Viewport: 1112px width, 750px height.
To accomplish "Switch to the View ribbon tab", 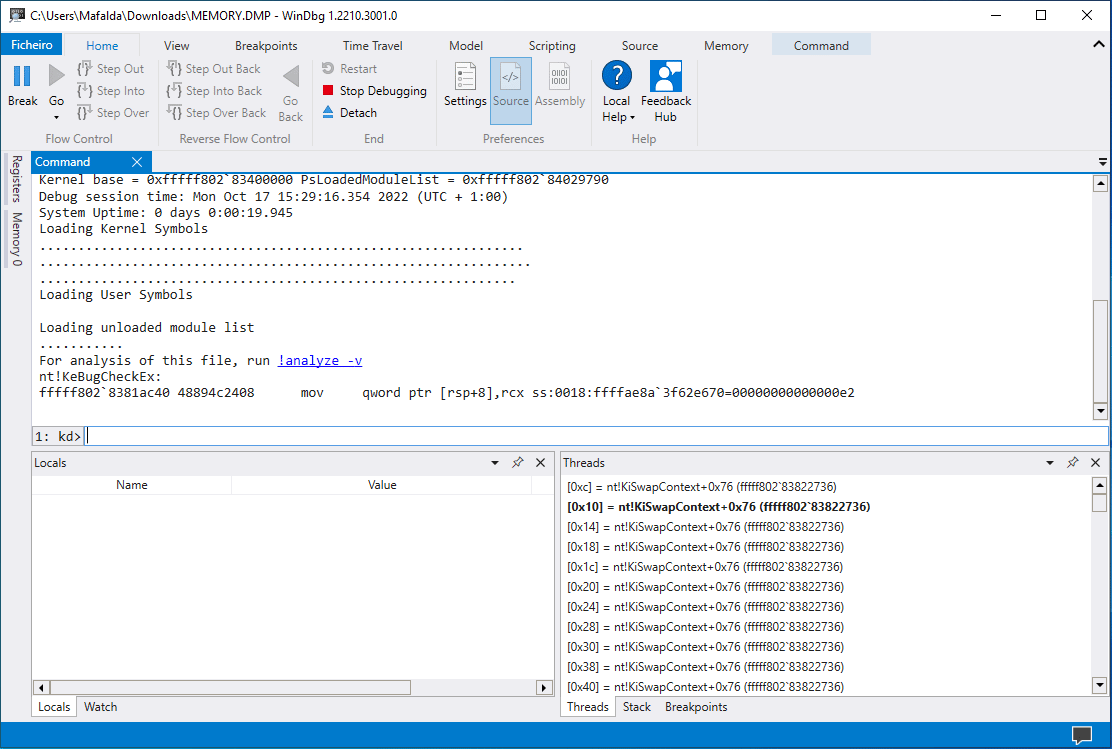I will click(177, 45).
